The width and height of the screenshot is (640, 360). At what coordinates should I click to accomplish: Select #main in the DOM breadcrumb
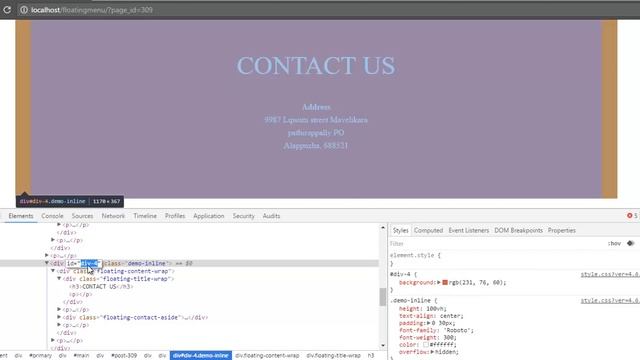[81, 356]
